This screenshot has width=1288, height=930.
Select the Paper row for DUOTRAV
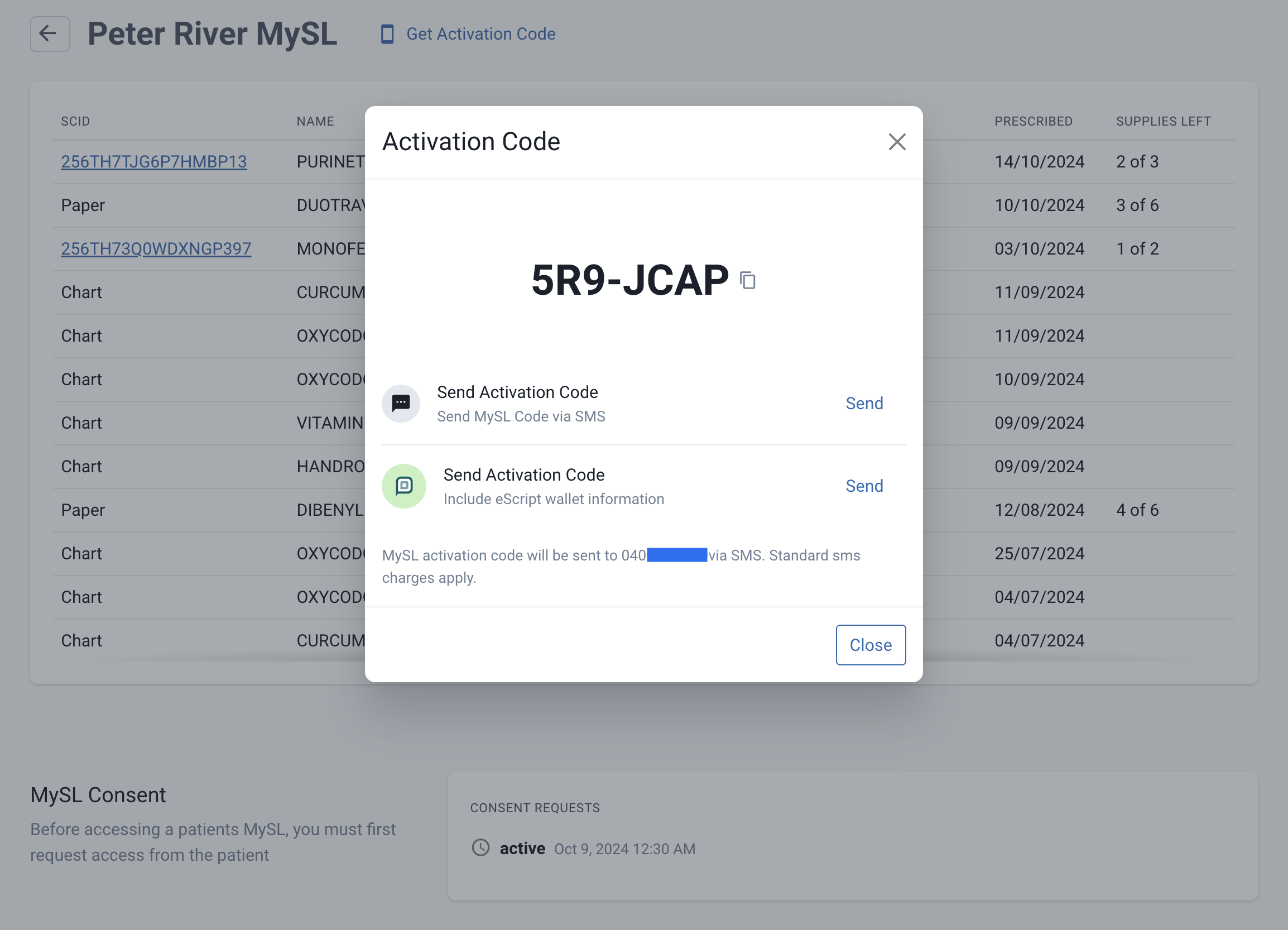point(170,205)
